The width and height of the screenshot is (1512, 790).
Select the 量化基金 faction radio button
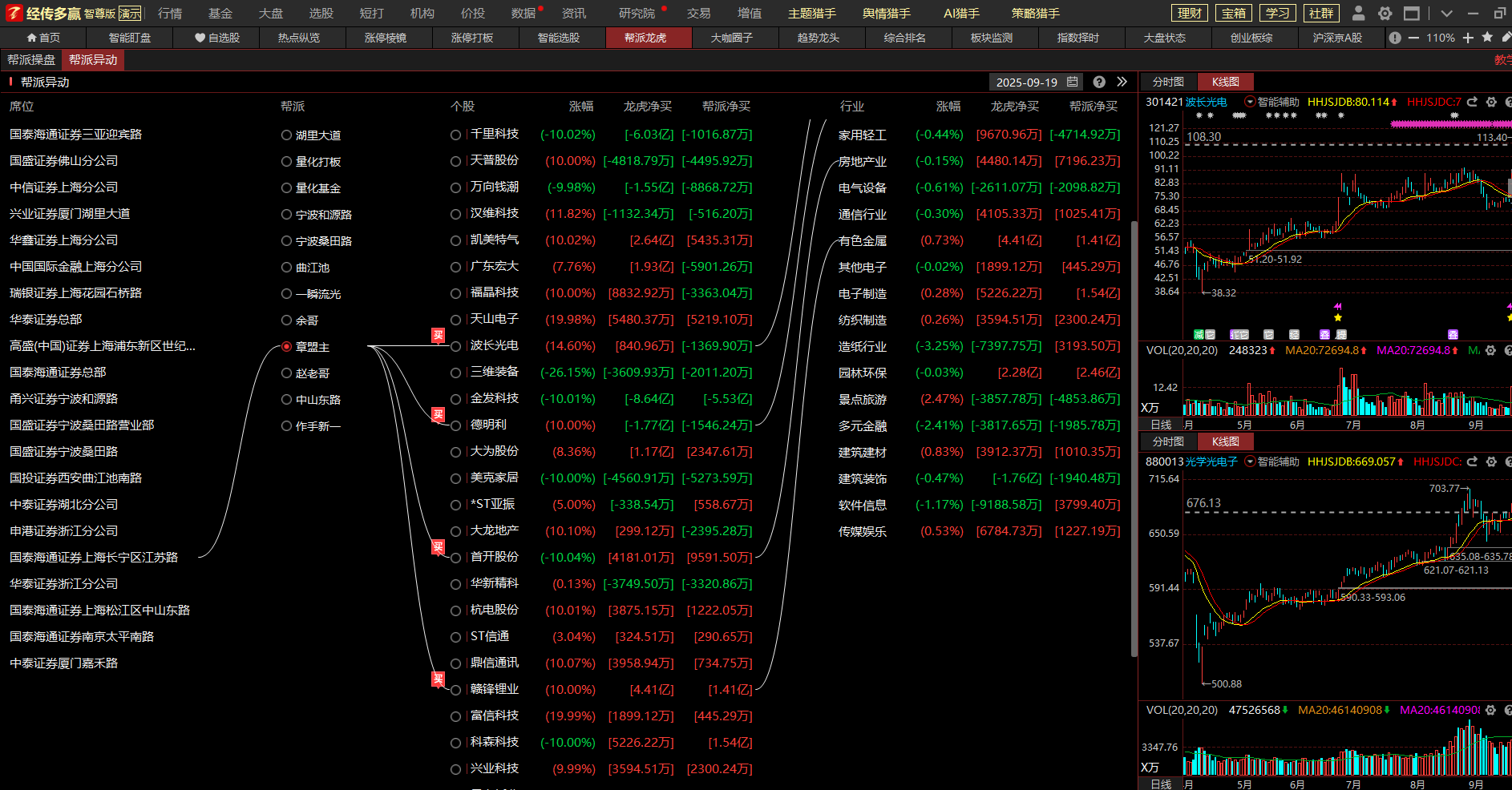point(286,188)
